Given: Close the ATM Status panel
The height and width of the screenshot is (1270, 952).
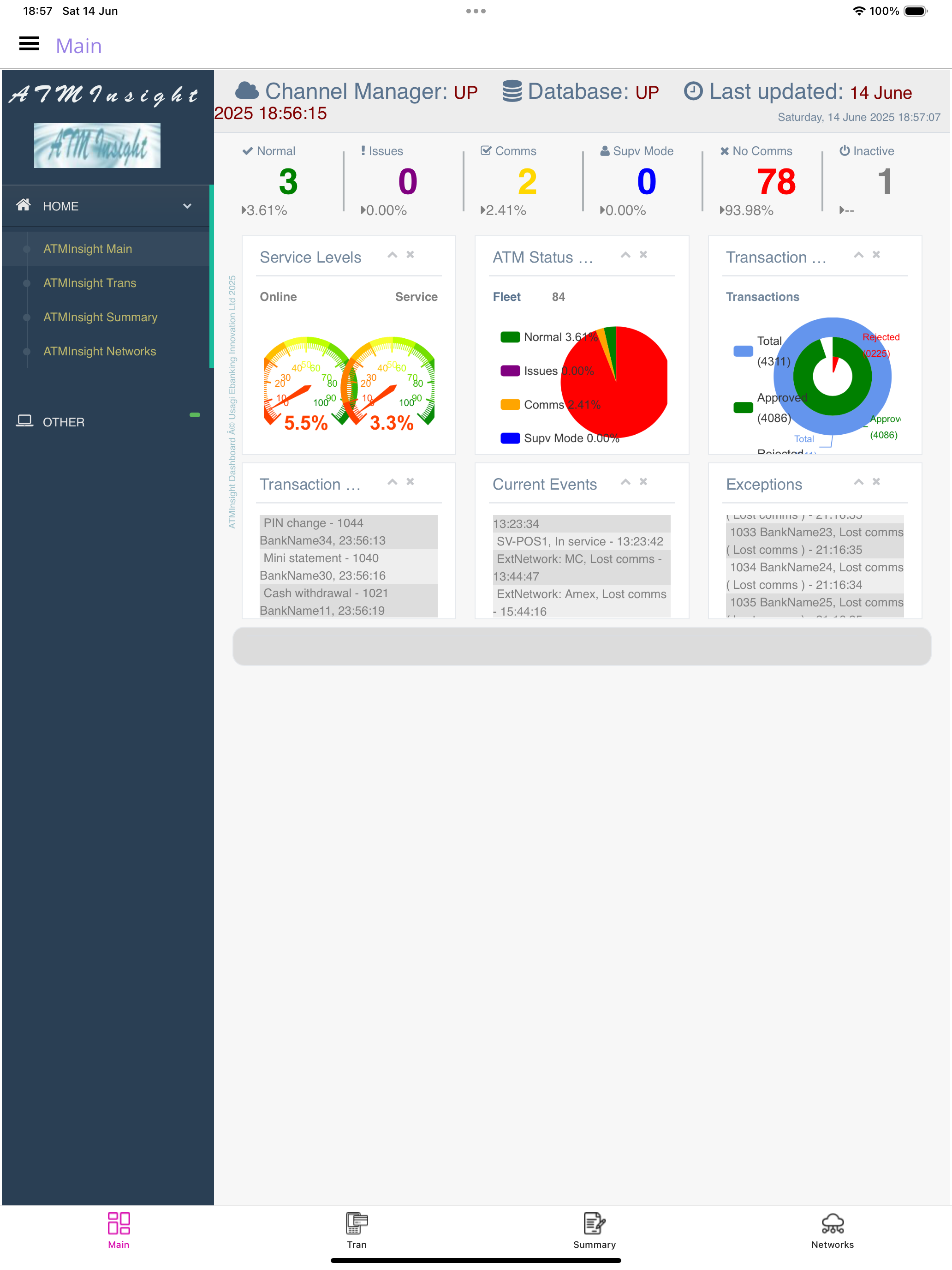Looking at the screenshot, I should tap(643, 254).
